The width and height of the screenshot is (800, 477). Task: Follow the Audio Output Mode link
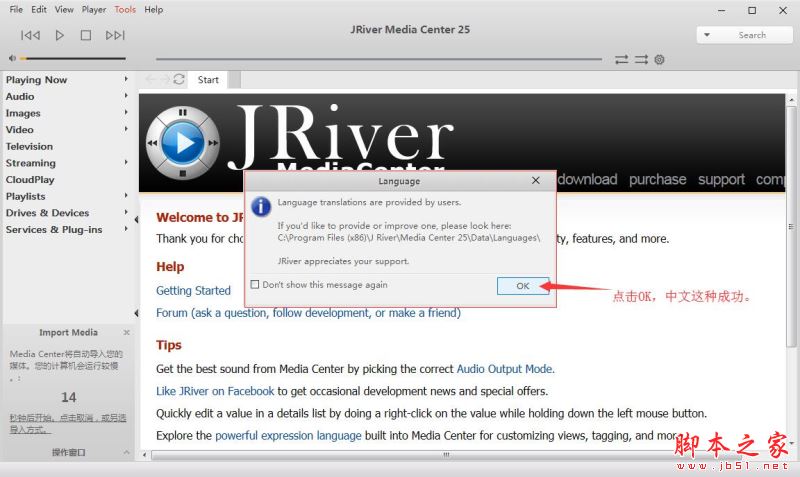click(505, 369)
